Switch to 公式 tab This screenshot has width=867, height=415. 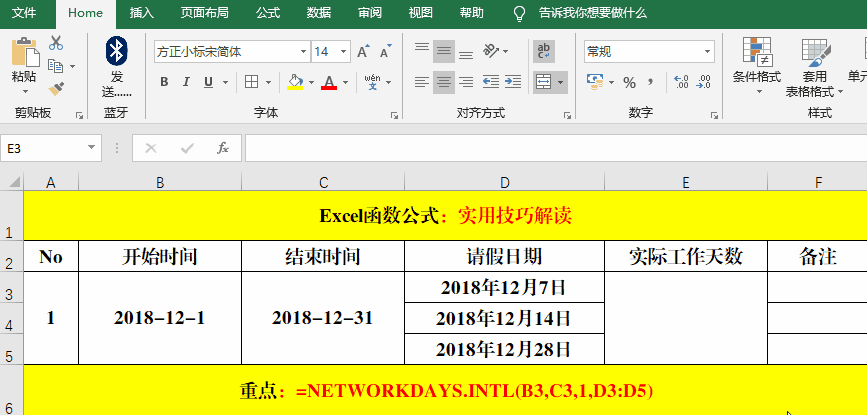[268, 13]
